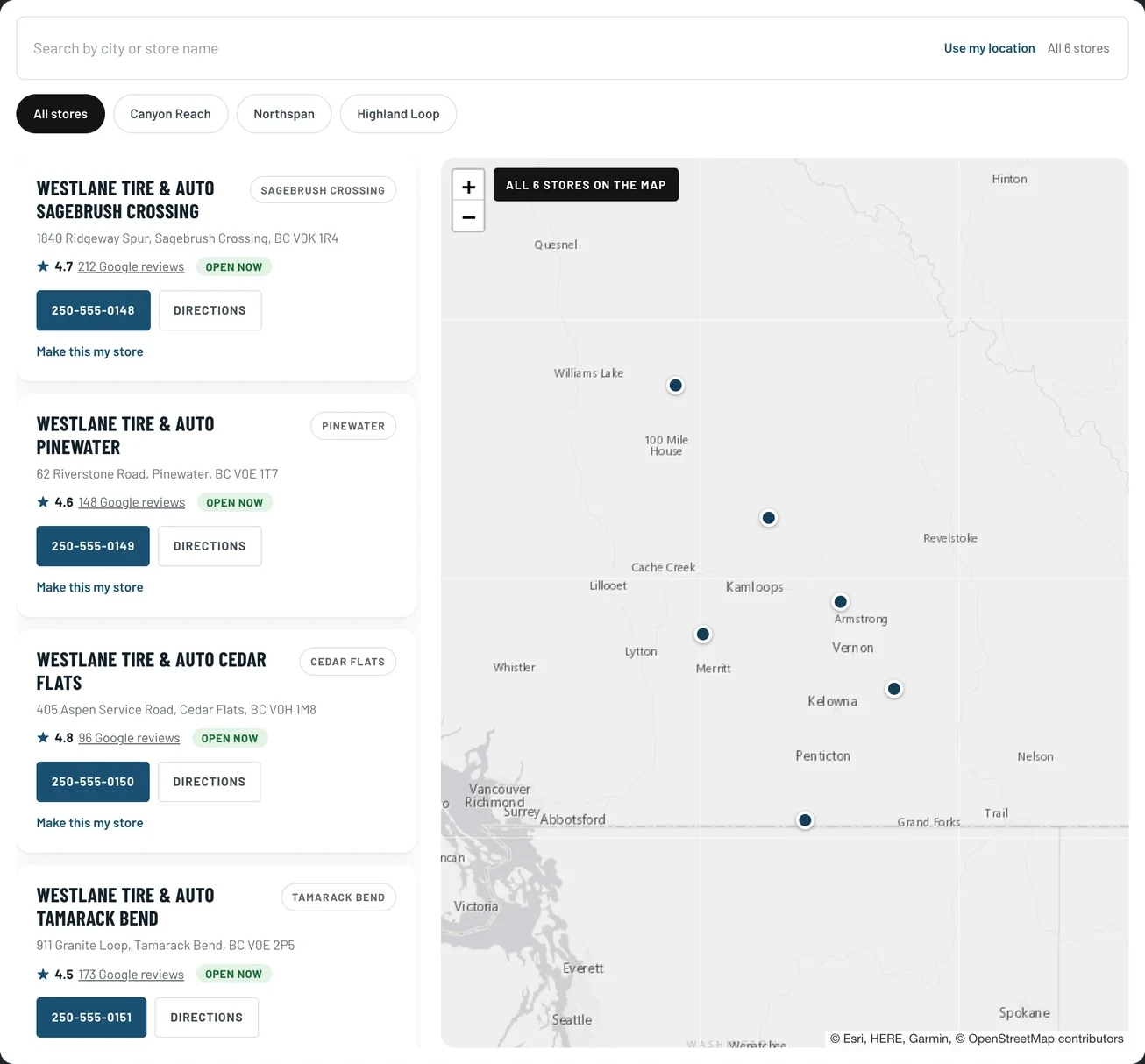Image resolution: width=1145 pixels, height=1064 pixels.
Task: Call 250-555-0151 Tamarack Bend store
Action: click(x=91, y=1018)
